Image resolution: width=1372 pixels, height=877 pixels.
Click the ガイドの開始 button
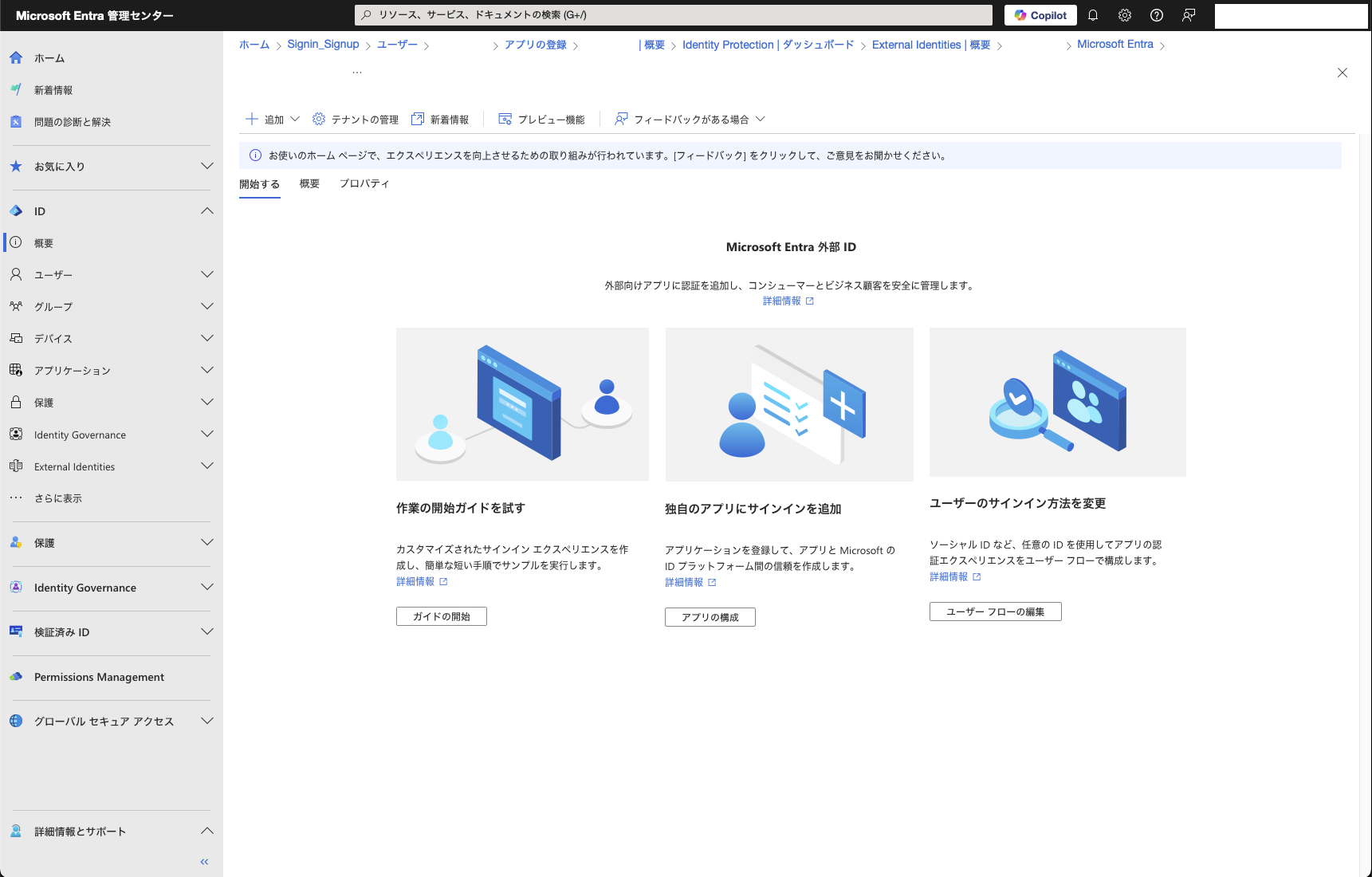pos(441,615)
